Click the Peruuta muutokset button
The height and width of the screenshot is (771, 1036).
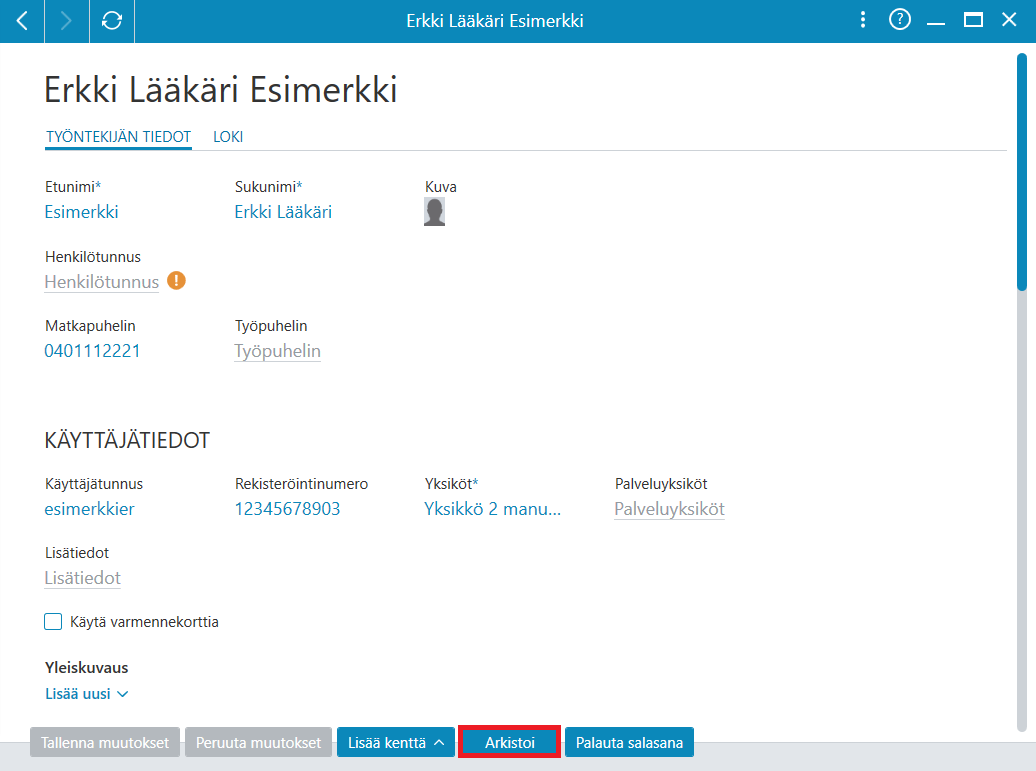coord(258,743)
